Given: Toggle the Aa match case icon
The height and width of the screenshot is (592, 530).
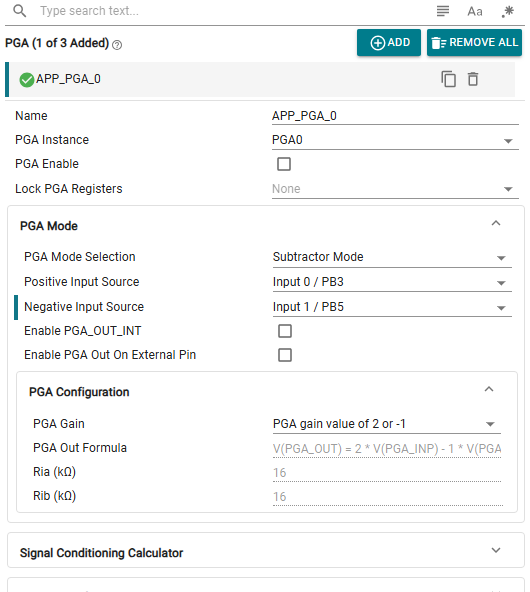Looking at the screenshot, I should pos(475,11).
